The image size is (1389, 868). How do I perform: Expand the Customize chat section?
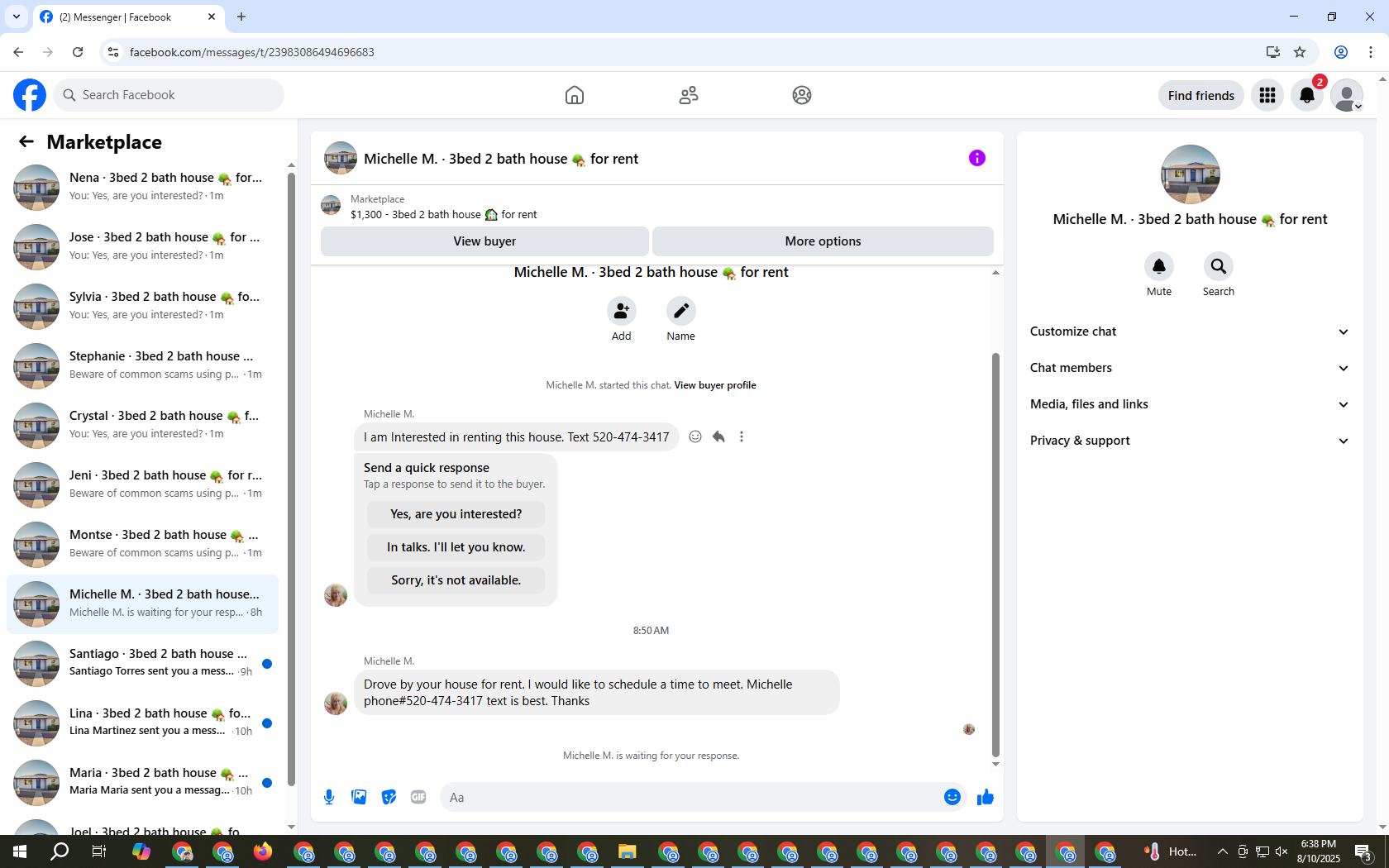click(1190, 331)
